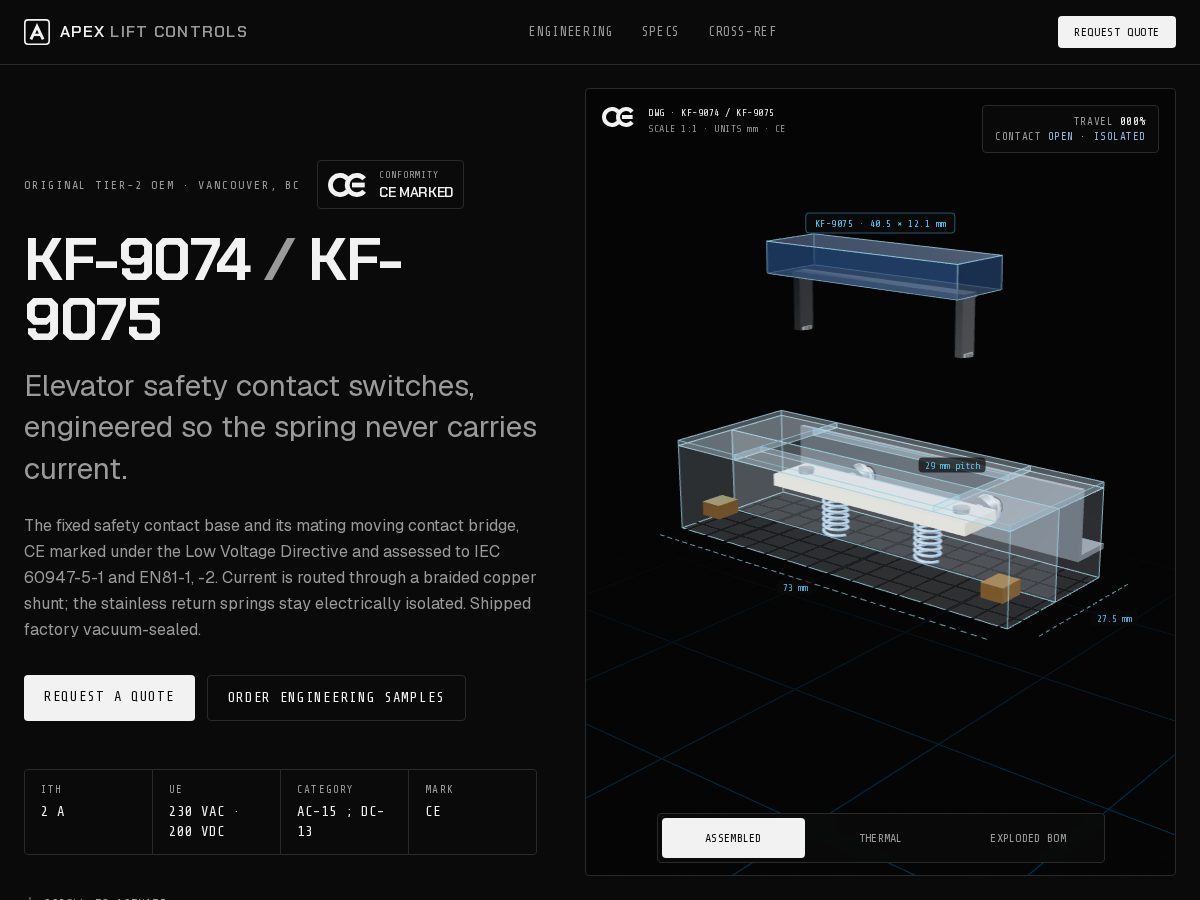Viewport: 1200px width, 900px height.
Task: Click the Request a Quote hero button
Action: pyautogui.click(x=109, y=697)
